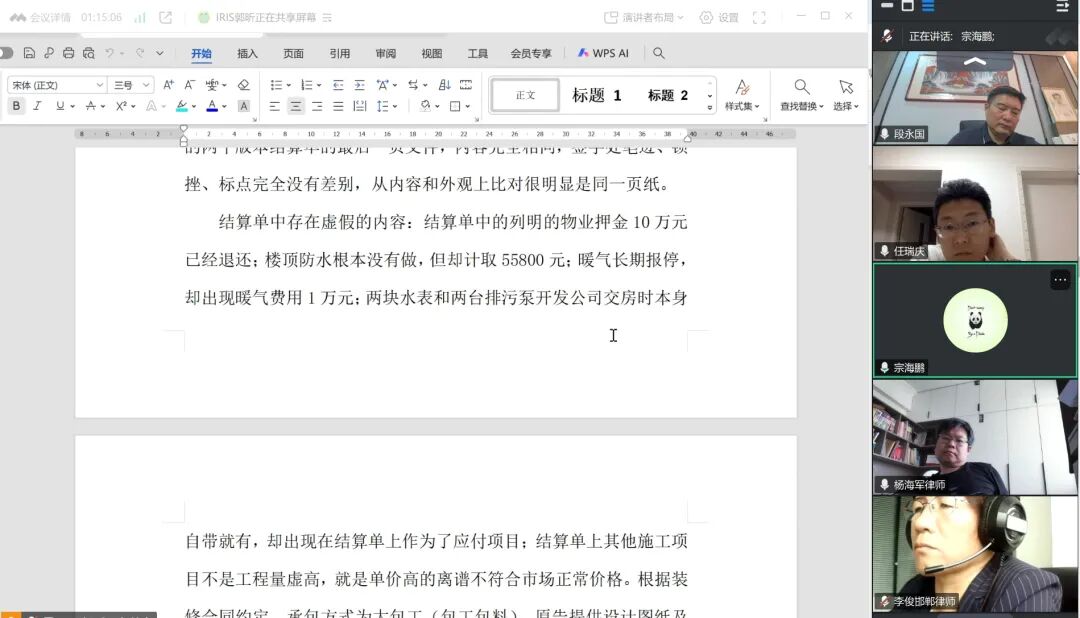This screenshot has height=618, width=1080.
Task: Select the 杨海军律师 video thumbnail
Action: click(975, 437)
